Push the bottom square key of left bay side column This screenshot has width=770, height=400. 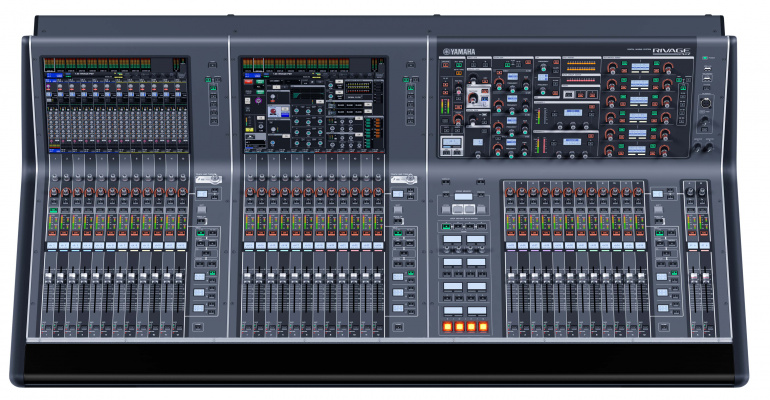pos(197,326)
